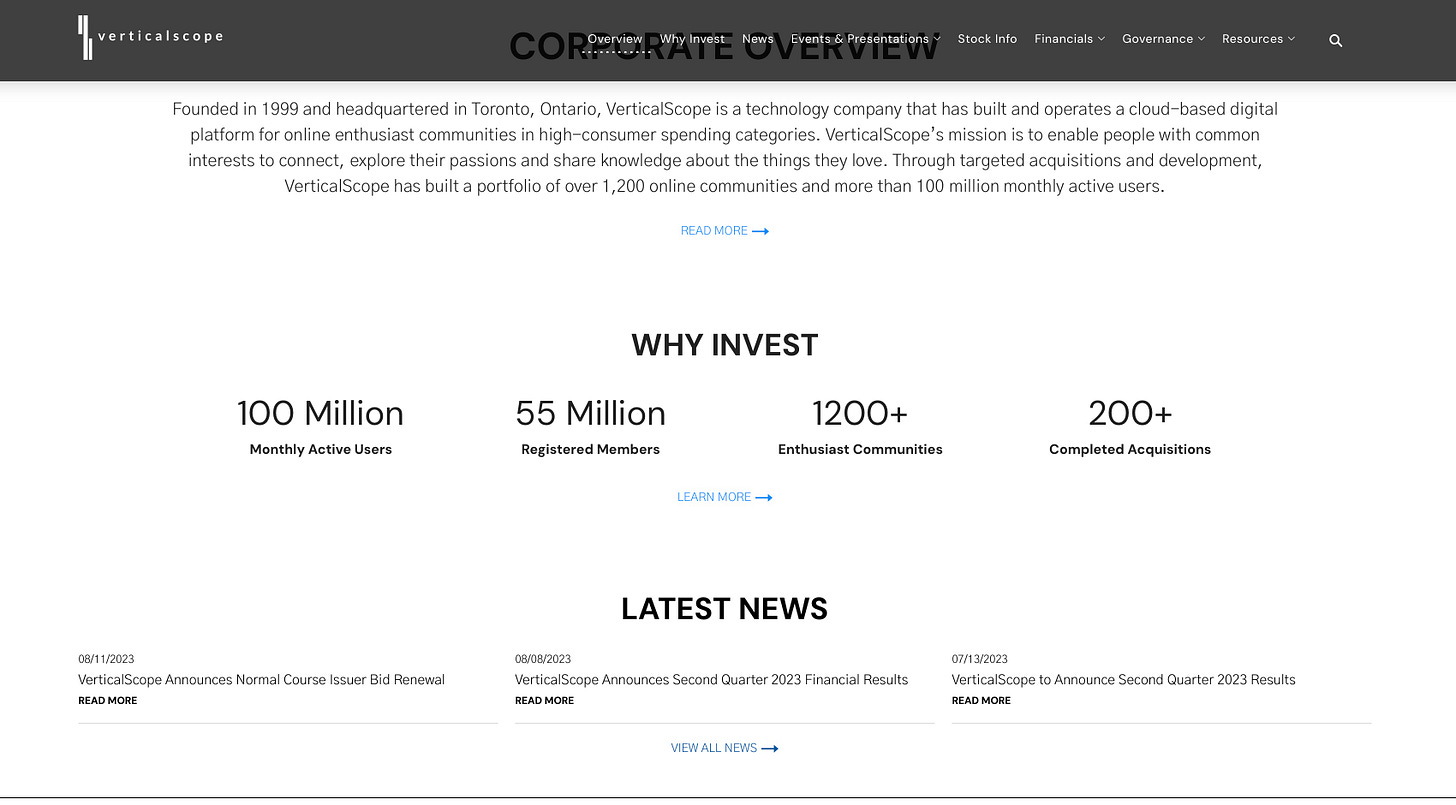Click the arrow icon beside LEARN MORE
The height and width of the screenshot is (805, 1456).
click(763, 497)
